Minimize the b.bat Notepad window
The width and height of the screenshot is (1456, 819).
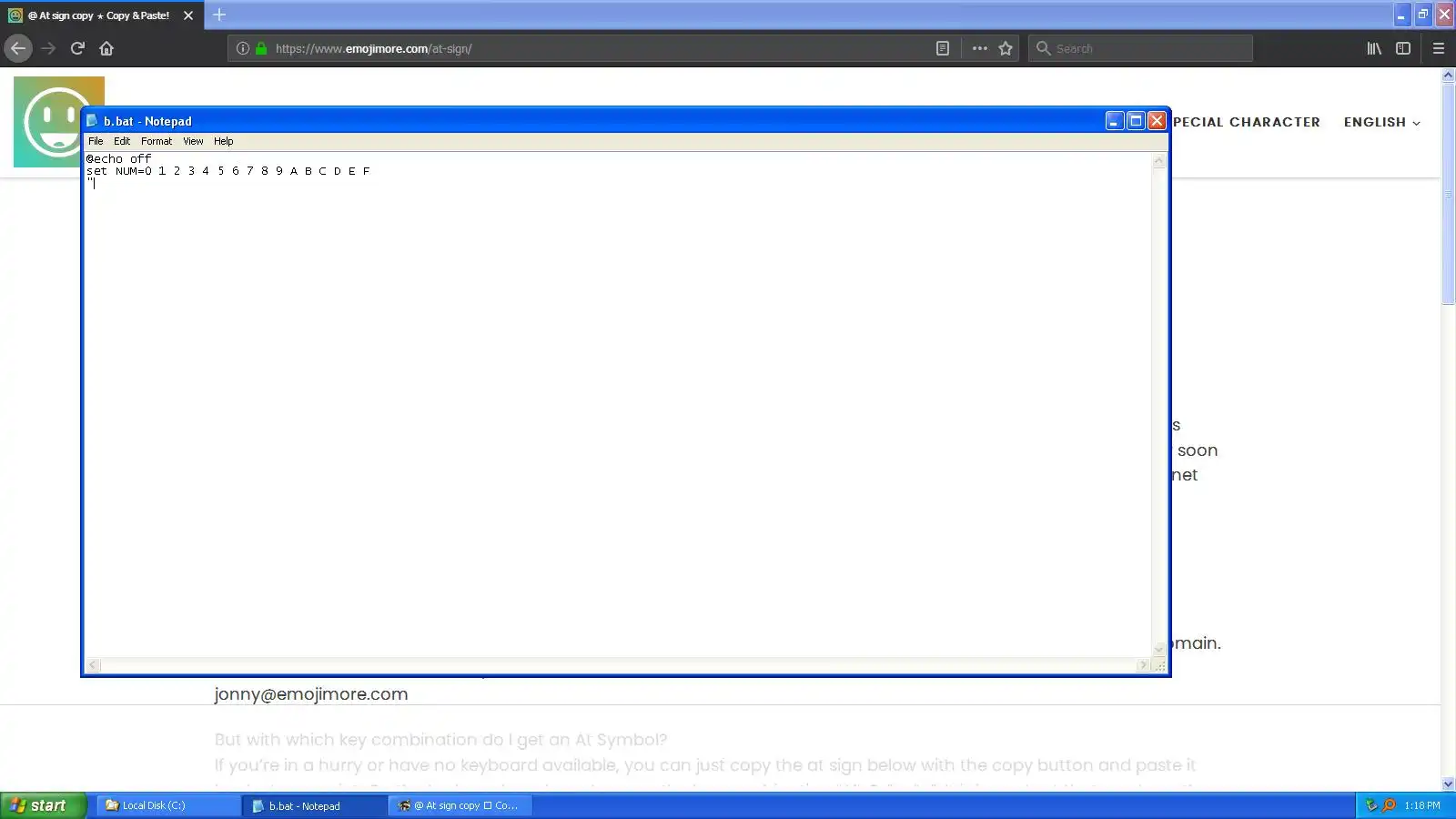pyautogui.click(x=1115, y=121)
